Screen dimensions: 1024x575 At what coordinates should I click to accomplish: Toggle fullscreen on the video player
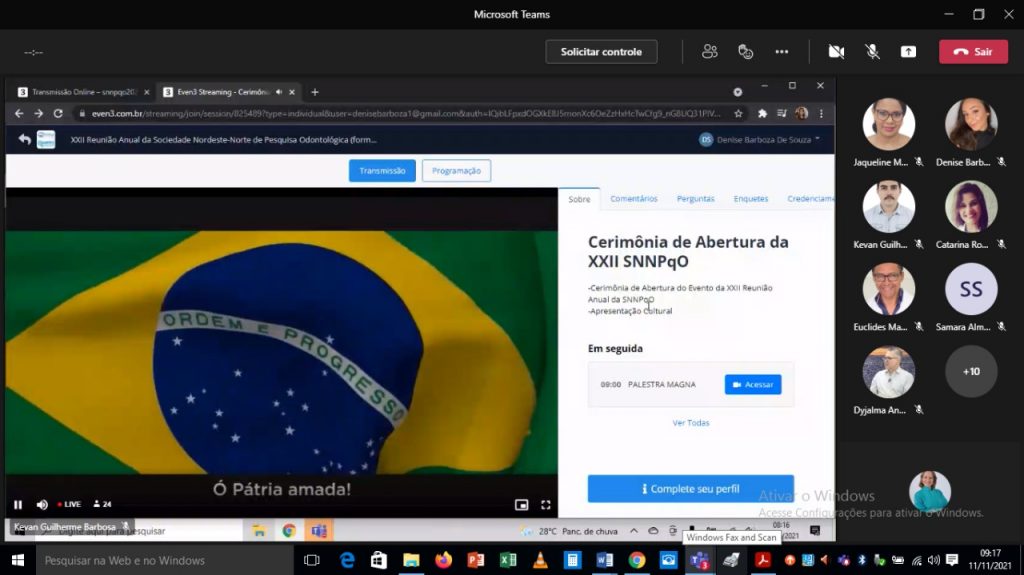[545, 504]
